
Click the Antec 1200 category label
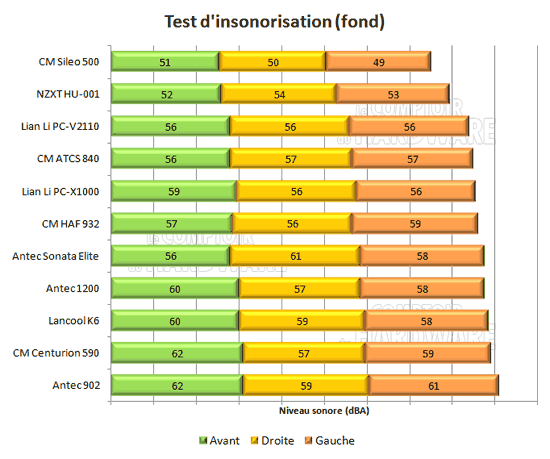pyautogui.click(x=73, y=289)
